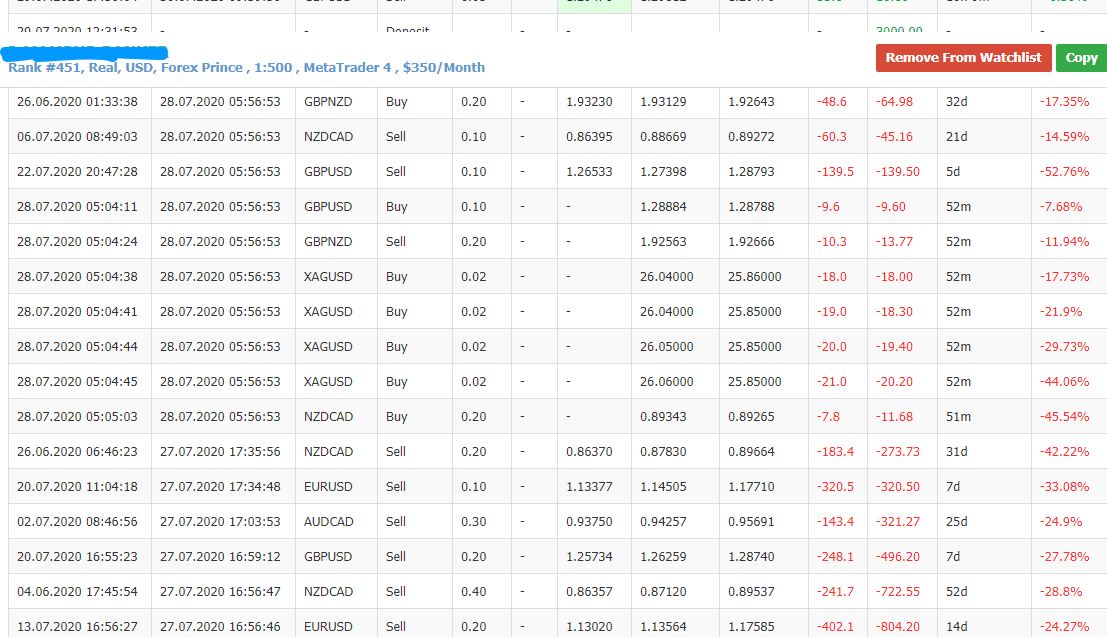Image resolution: width=1107 pixels, height=637 pixels.
Task: Click profit value -139.50
Action: 897,172
